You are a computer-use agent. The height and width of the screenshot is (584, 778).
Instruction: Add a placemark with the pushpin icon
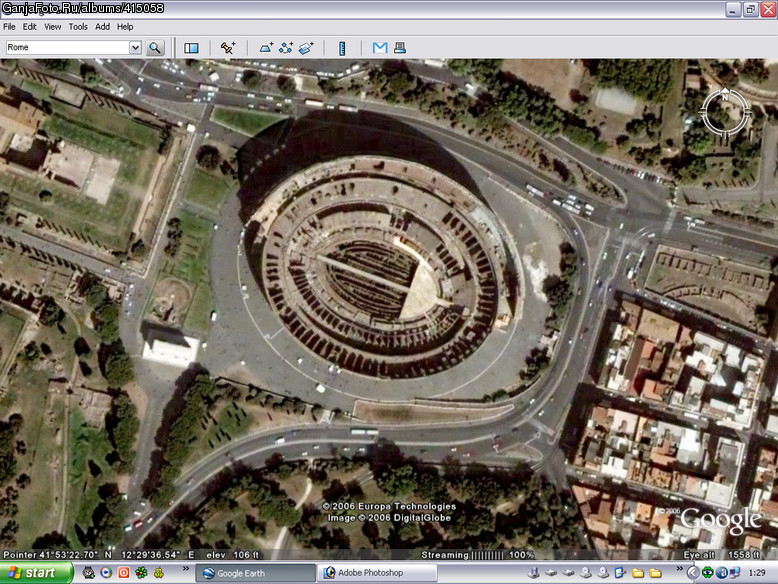(228, 48)
